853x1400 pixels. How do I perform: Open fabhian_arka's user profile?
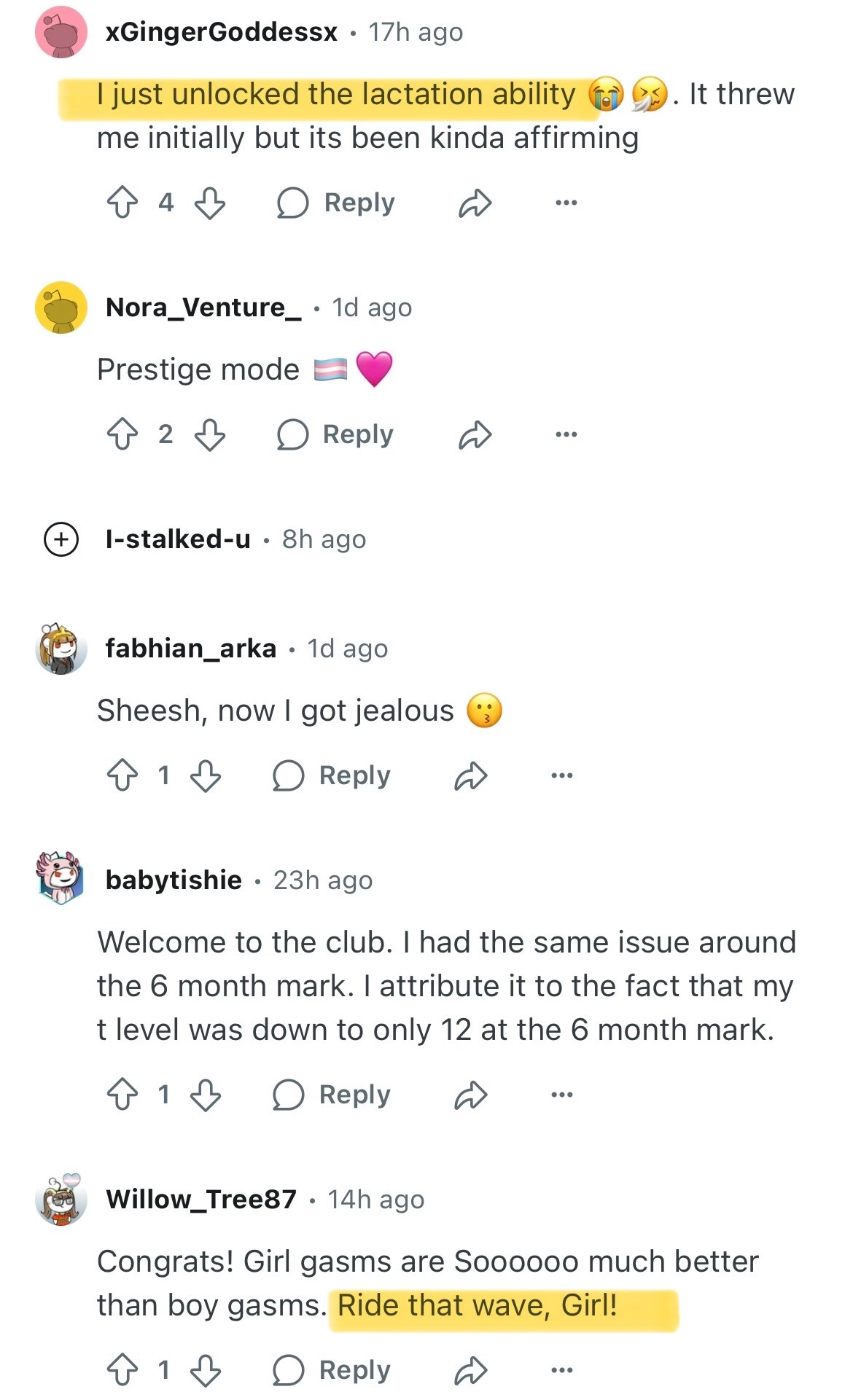[x=190, y=648]
